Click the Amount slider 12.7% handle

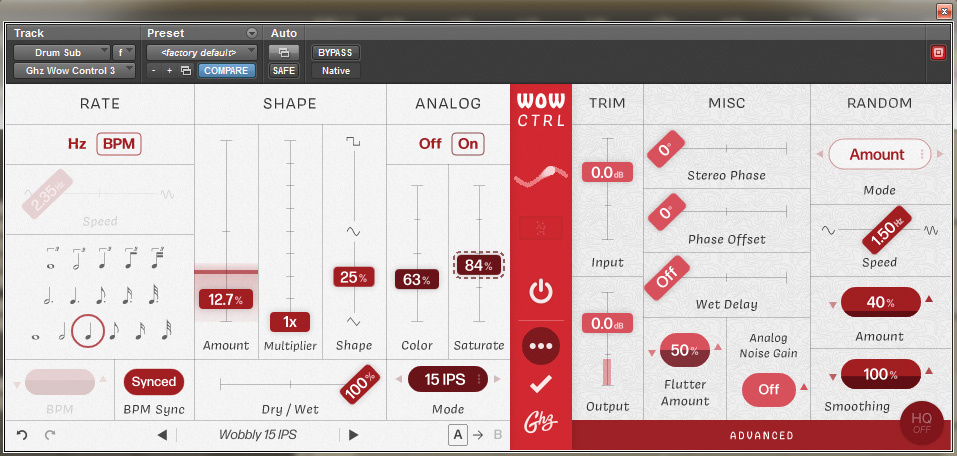click(226, 299)
